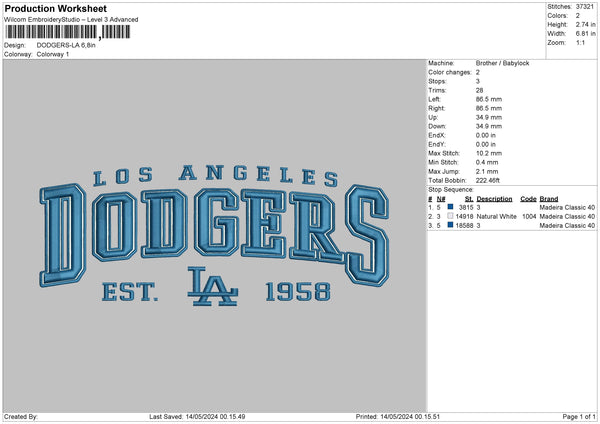
Task: Click the design name 'DODGERS-LA 6,8in'
Action: click(66, 45)
